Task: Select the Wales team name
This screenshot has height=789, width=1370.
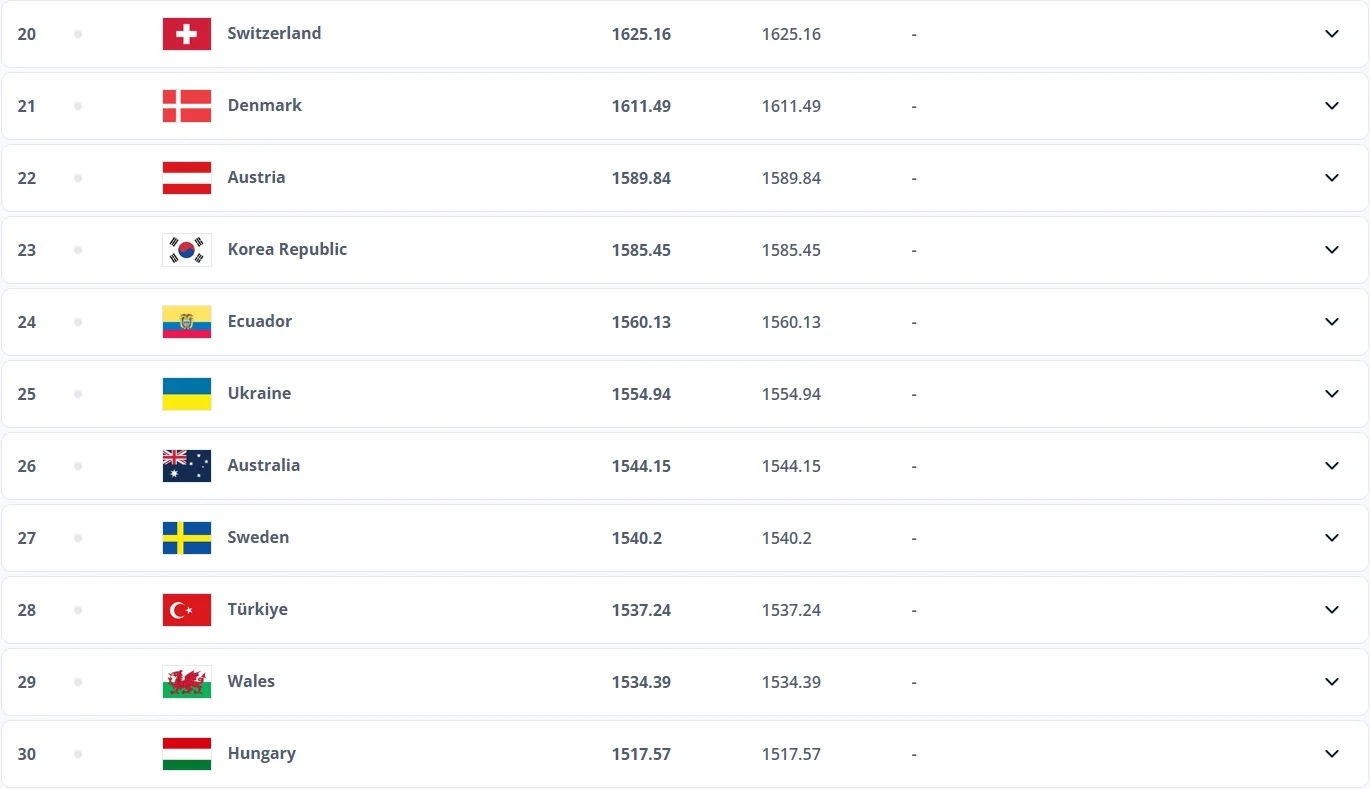Action: (251, 681)
